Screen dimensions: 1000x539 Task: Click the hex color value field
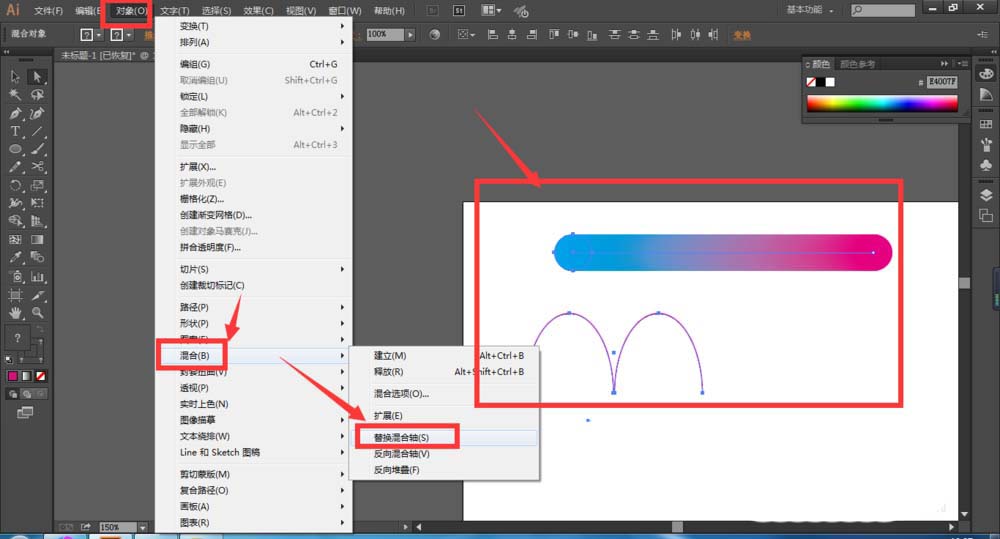(x=942, y=82)
